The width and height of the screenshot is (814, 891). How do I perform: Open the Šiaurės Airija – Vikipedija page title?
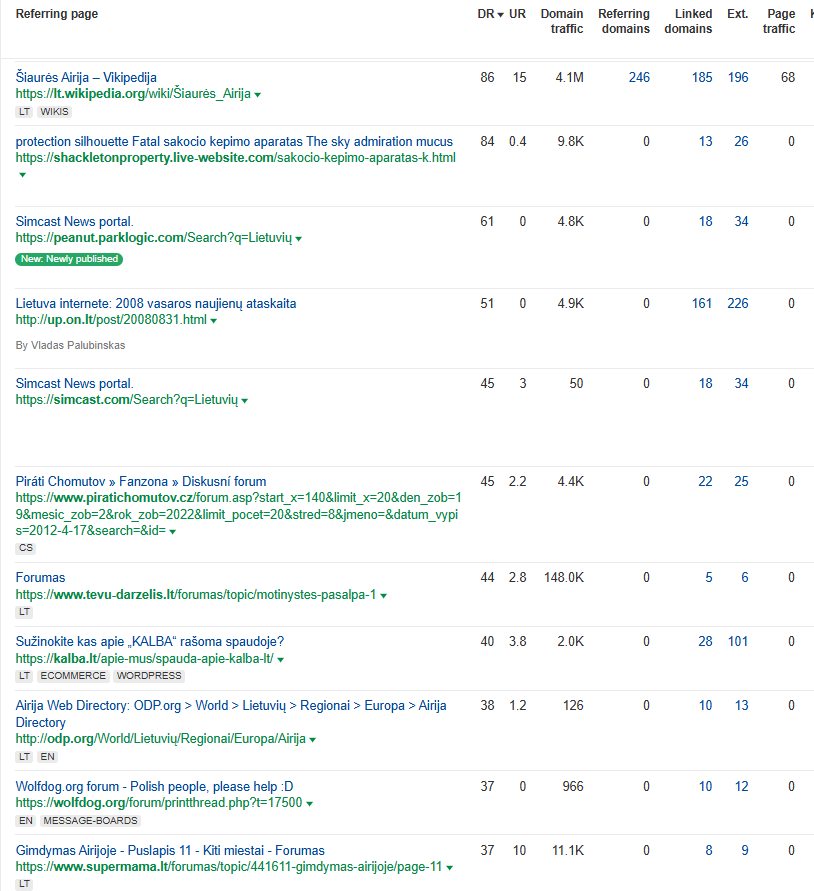point(86,77)
